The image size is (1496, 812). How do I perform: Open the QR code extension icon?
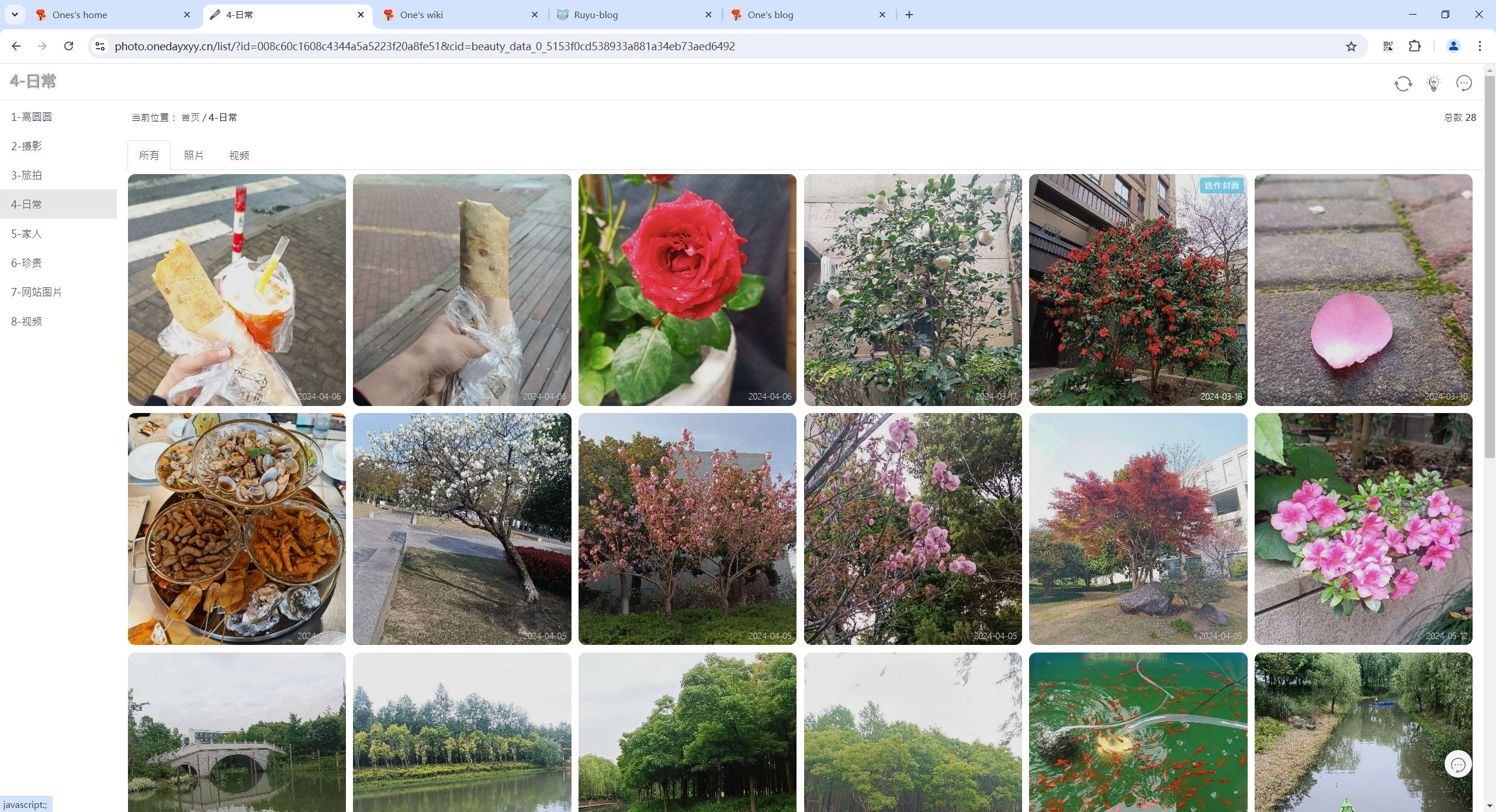click(1388, 46)
